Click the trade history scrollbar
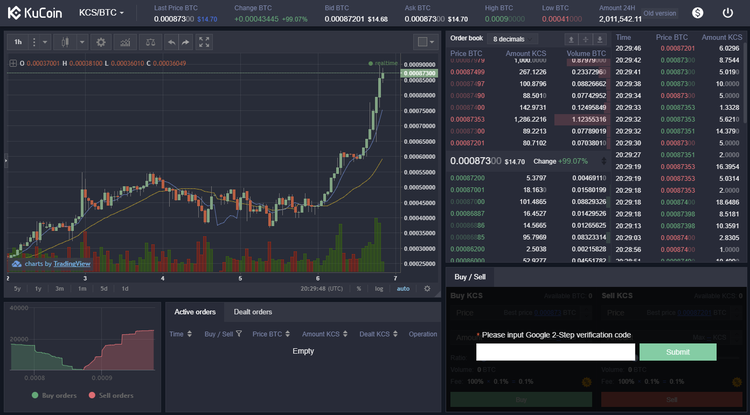This screenshot has width=750, height=415. click(x=746, y=81)
